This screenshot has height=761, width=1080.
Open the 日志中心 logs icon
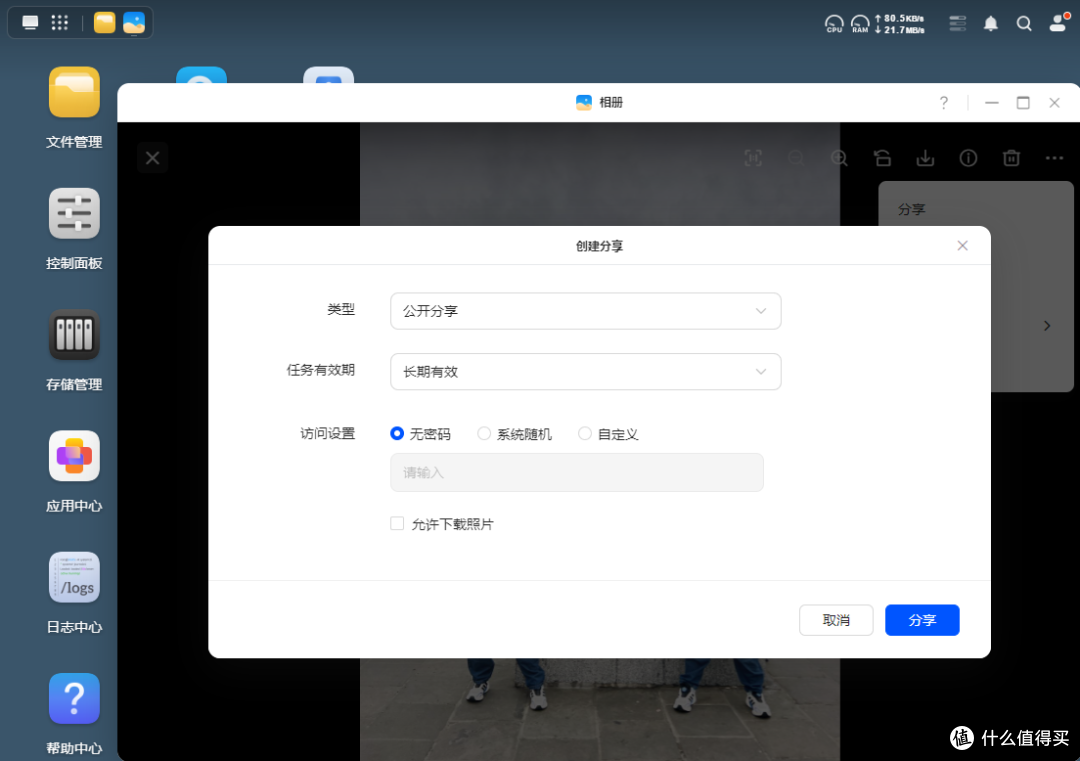pyautogui.click(x=74, y=577)
